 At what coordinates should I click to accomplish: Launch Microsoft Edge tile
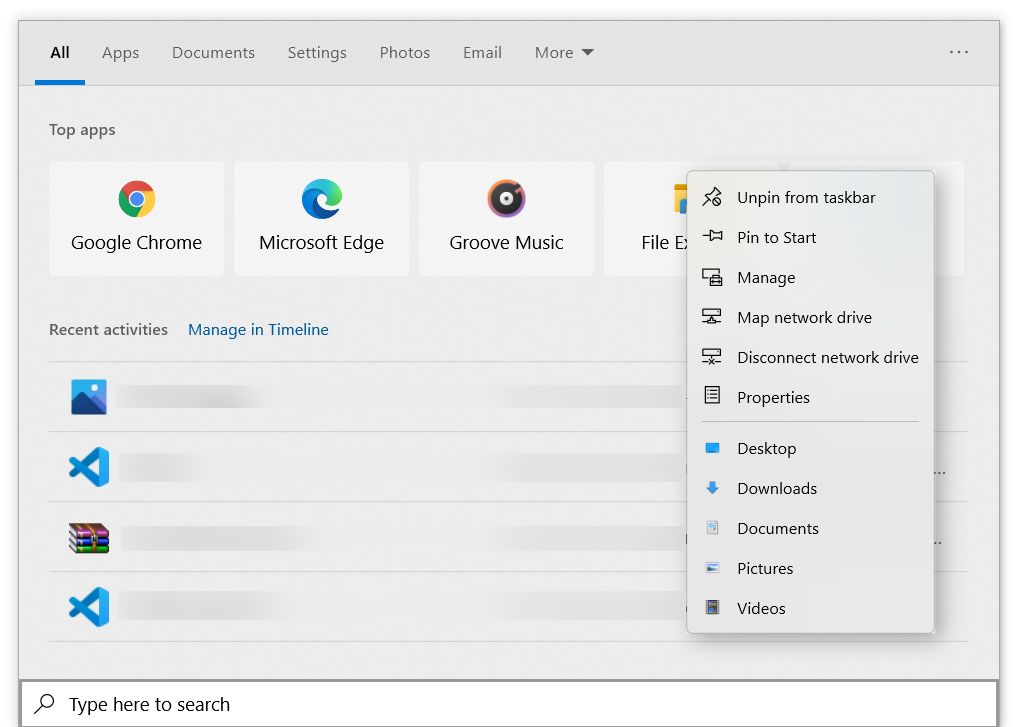click(x=321, y=219)
